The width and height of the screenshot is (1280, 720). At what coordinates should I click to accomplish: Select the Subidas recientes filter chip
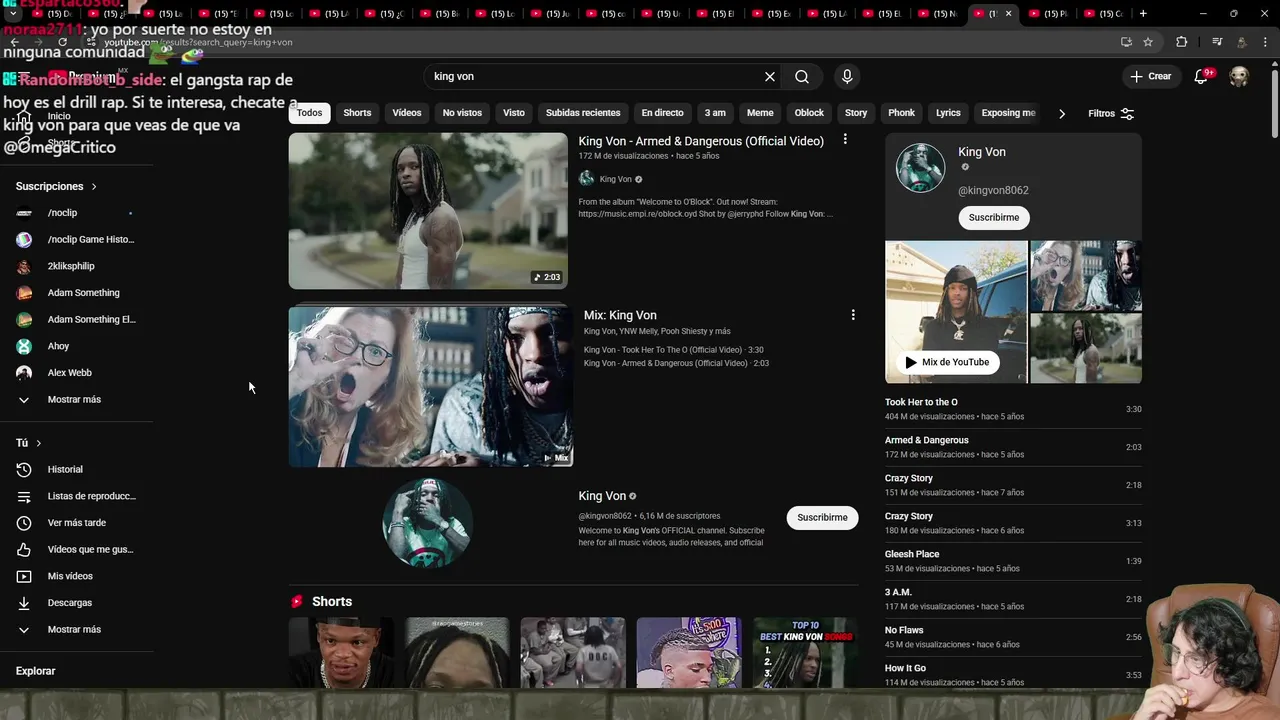(583, 113)
